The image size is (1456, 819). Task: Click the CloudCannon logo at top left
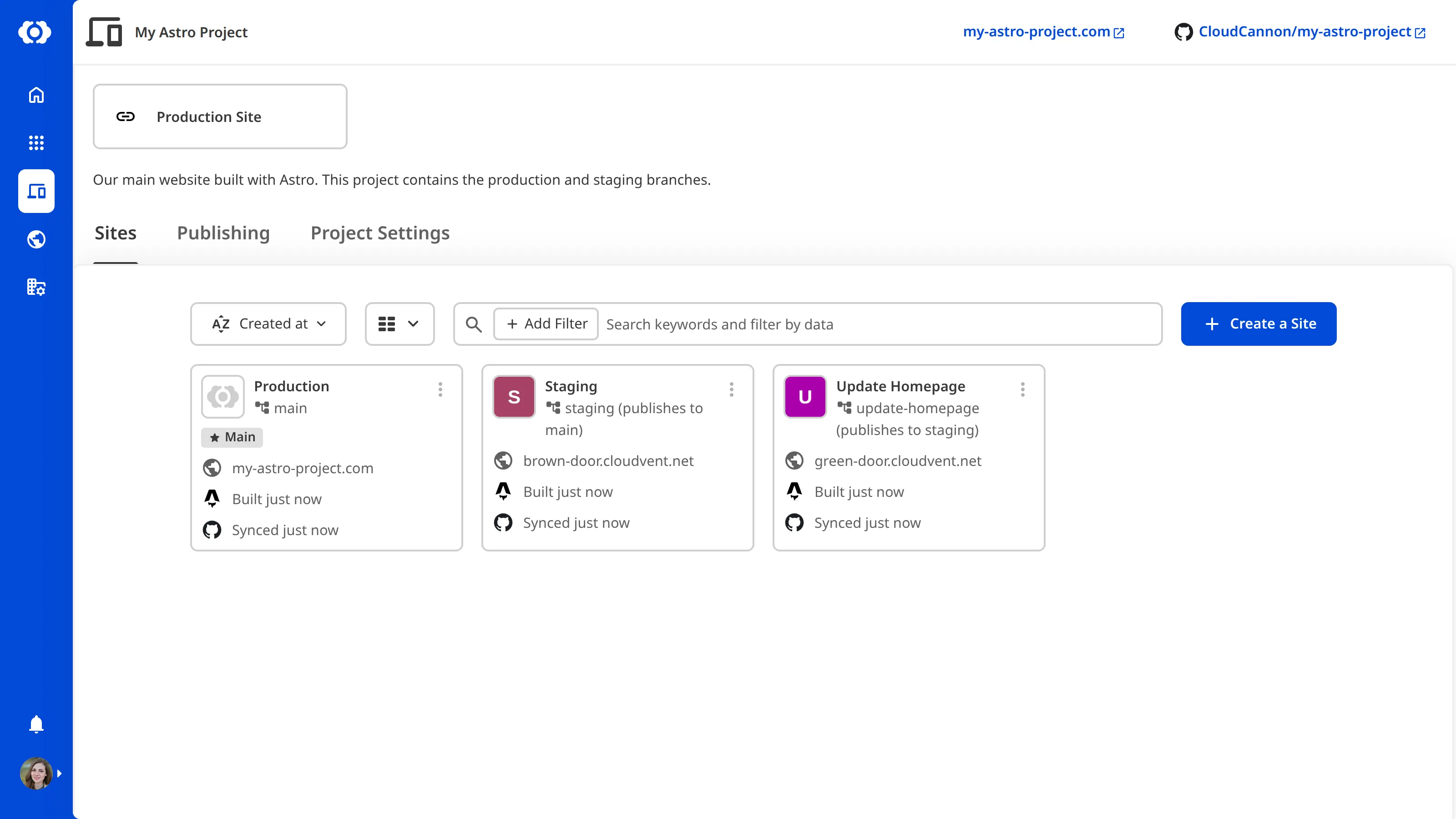[35, 32]
